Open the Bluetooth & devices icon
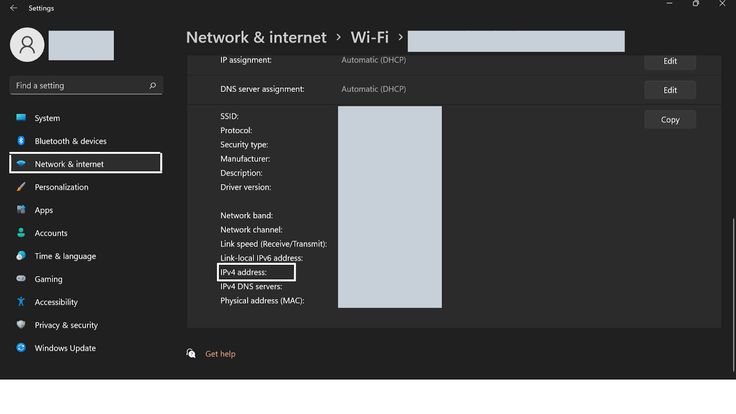Image resolution: width=736 pixels, height=414 pixels. coord(21,140)
